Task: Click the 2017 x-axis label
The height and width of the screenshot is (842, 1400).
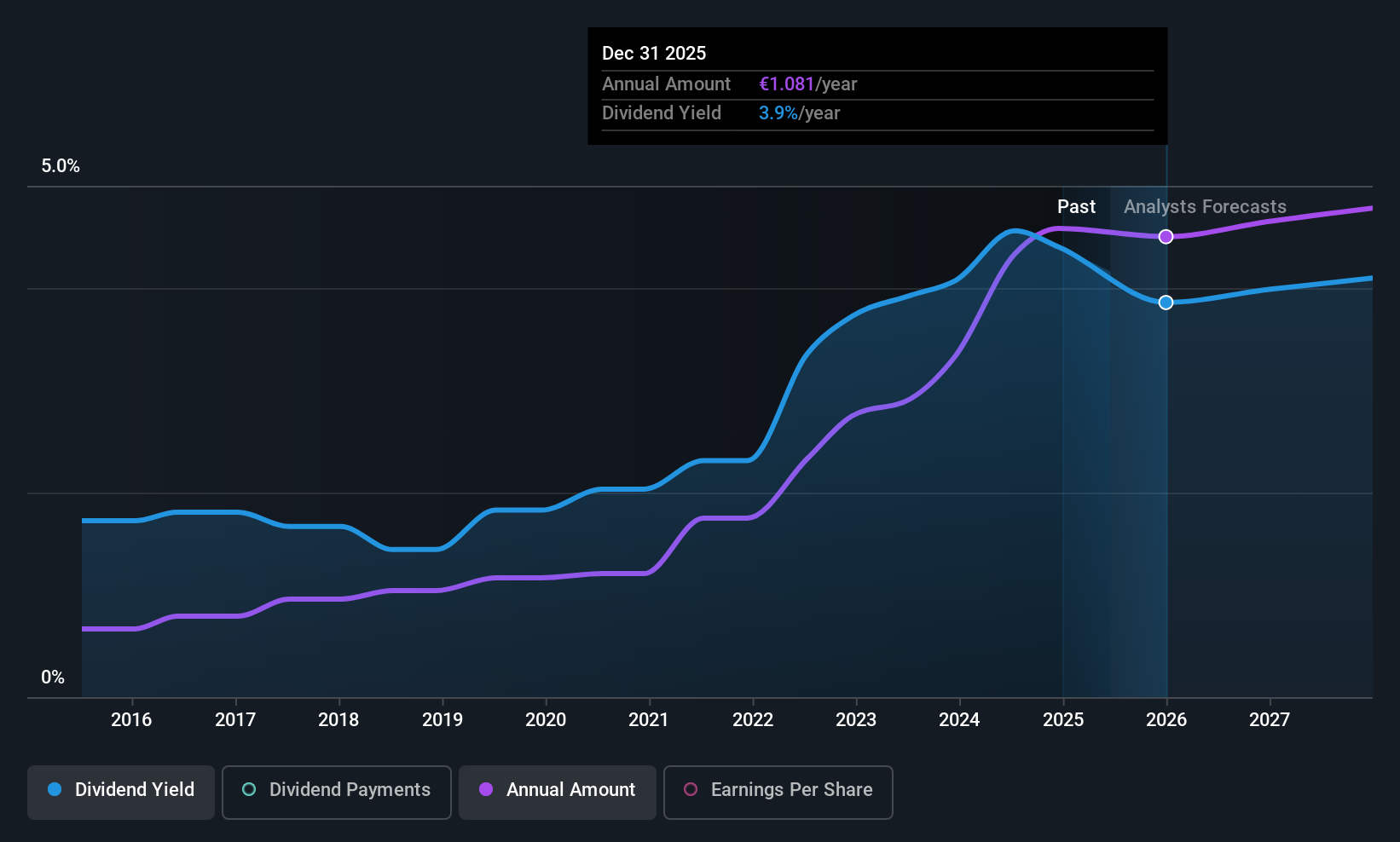Action: pyautogui.click(x=235, y=720)
